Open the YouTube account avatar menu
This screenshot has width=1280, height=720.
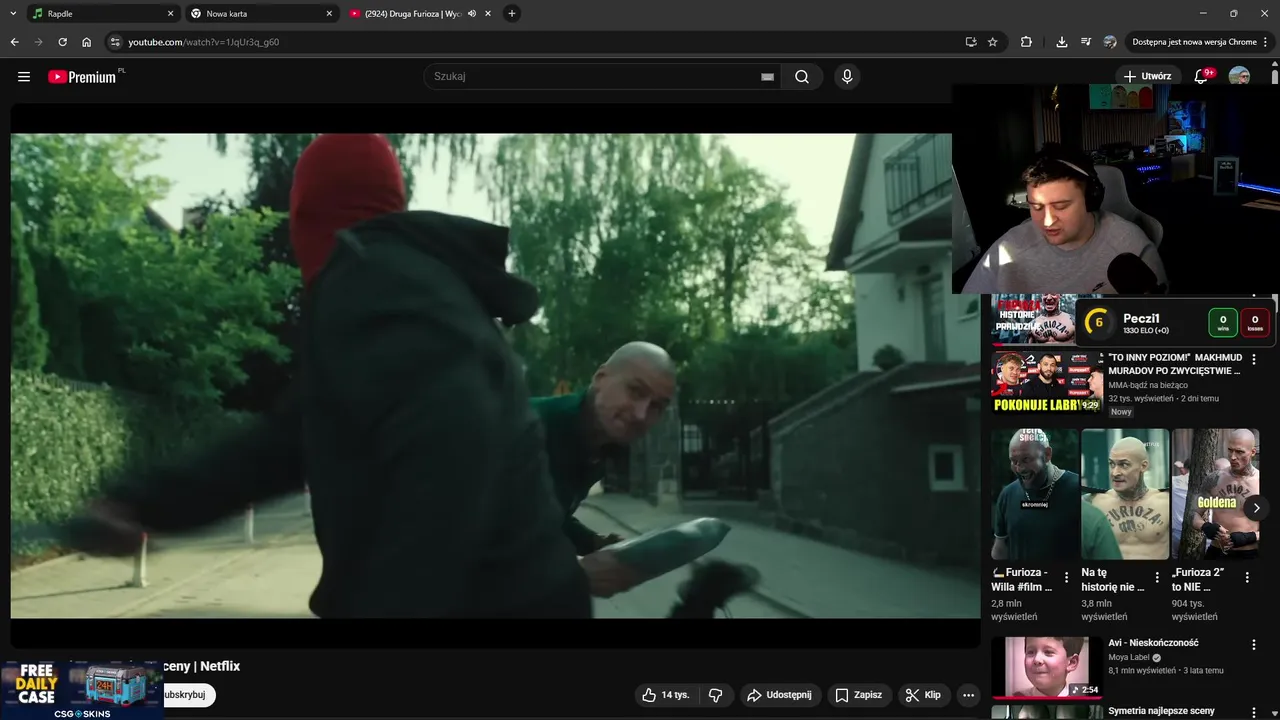coord(1239,77)
